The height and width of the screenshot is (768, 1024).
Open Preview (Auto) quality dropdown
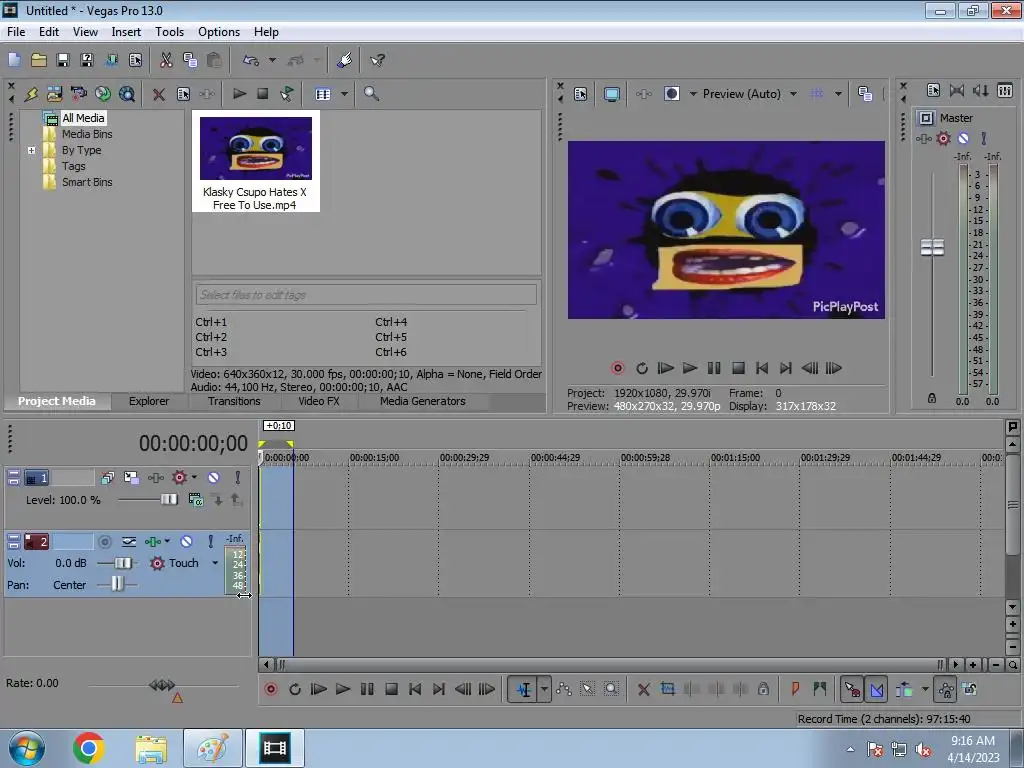pyautogui.click(x=793, y=94)
